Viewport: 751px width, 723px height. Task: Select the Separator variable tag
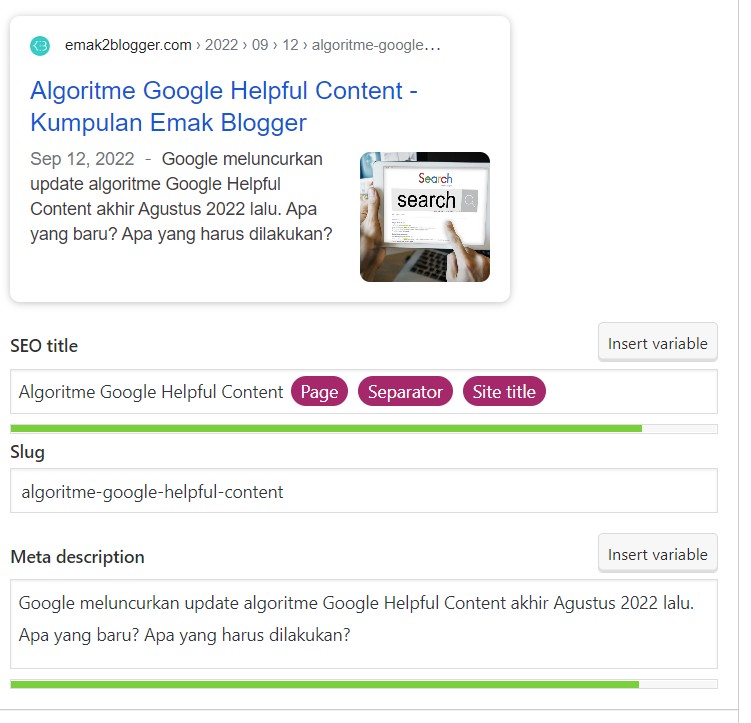click(x=405, y=392)
